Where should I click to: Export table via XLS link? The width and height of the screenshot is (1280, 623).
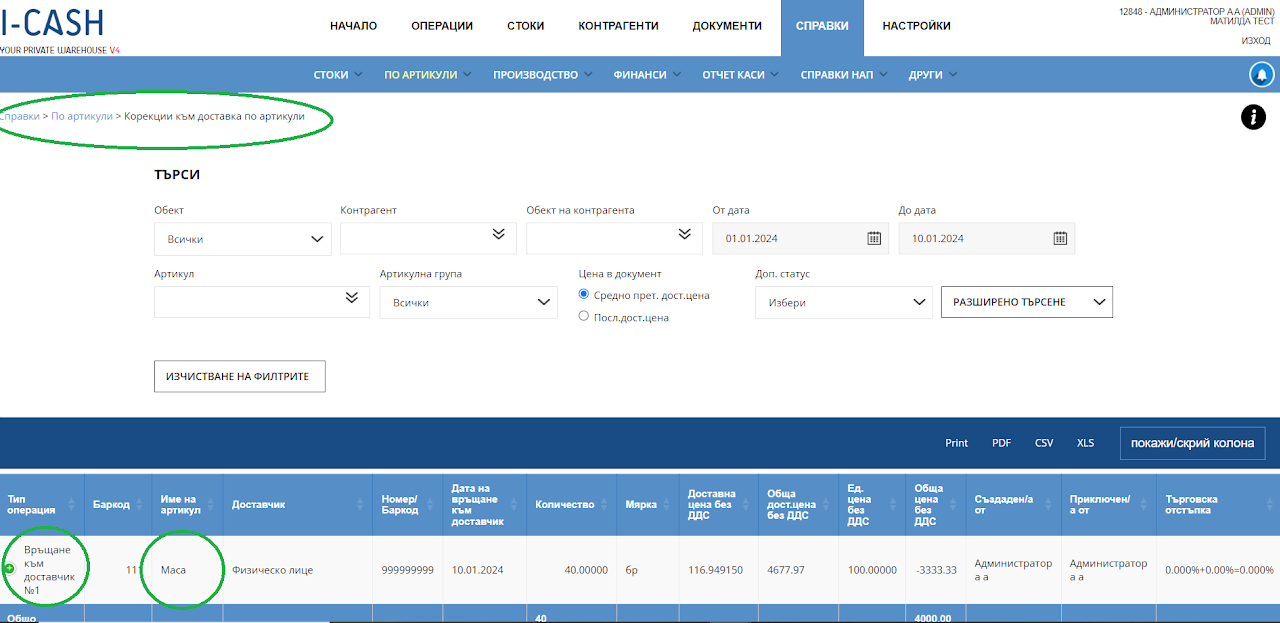(1085, 443)
